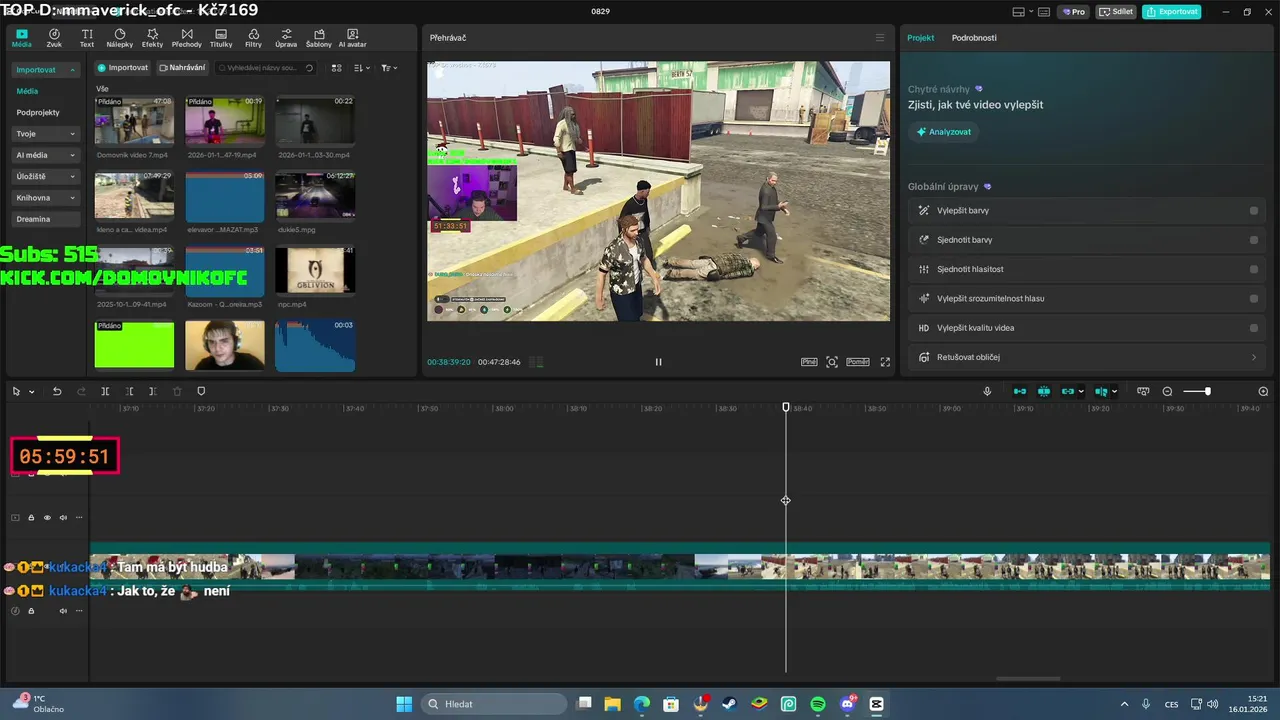Open fullscreen preview in the player
This screenshot has width=1280, height=720.
(885, 362)
